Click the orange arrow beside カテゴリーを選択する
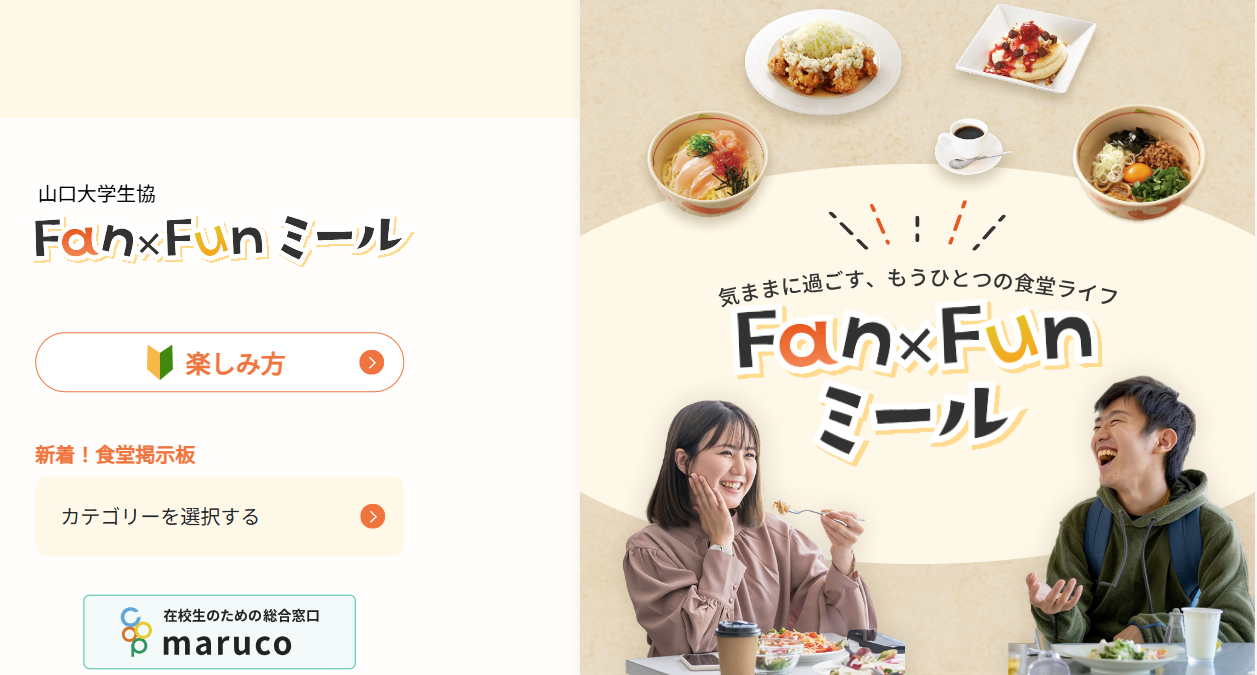 pyautogui.click(x=372, y=516)
